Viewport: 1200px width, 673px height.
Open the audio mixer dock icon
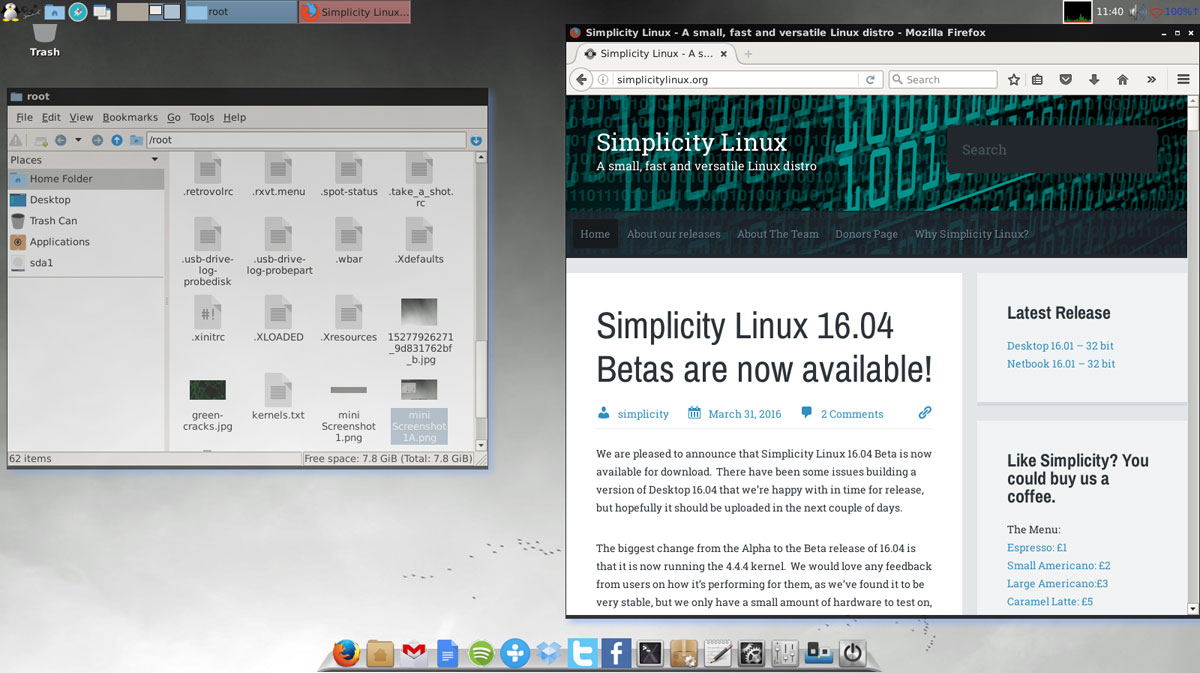pyautogui.click(x=785, y=654)
